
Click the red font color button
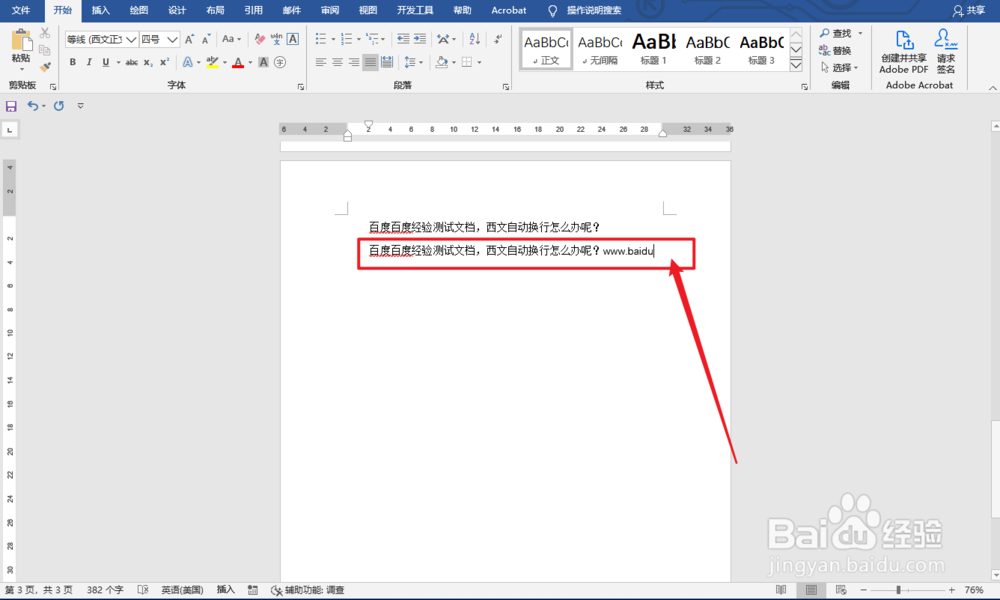pyautogui.click(x=238, y=62)
